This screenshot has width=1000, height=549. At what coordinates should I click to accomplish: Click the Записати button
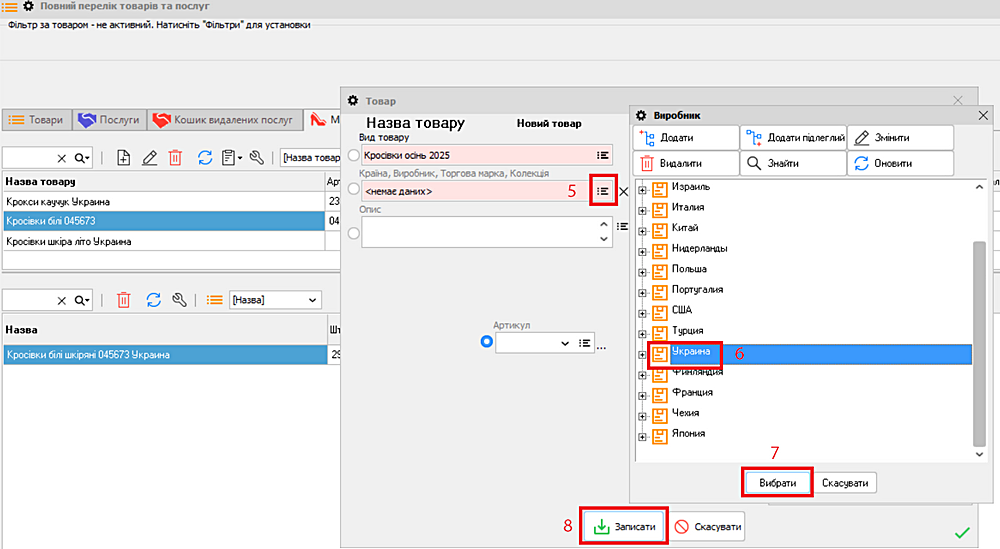pyautogui.click(x=625, y=526)
